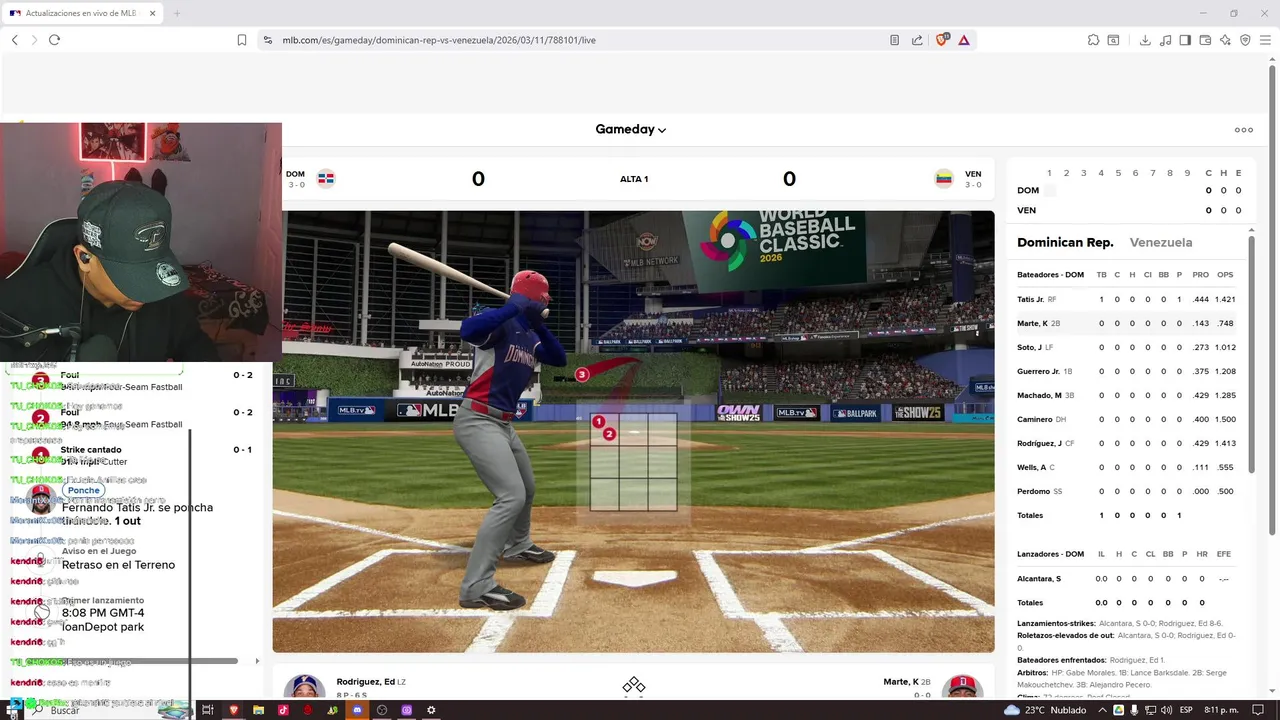The height and width of the screenshot is (720, 1280).
Task: Select Perdomo in batters list
Action: coord(1127,491)
